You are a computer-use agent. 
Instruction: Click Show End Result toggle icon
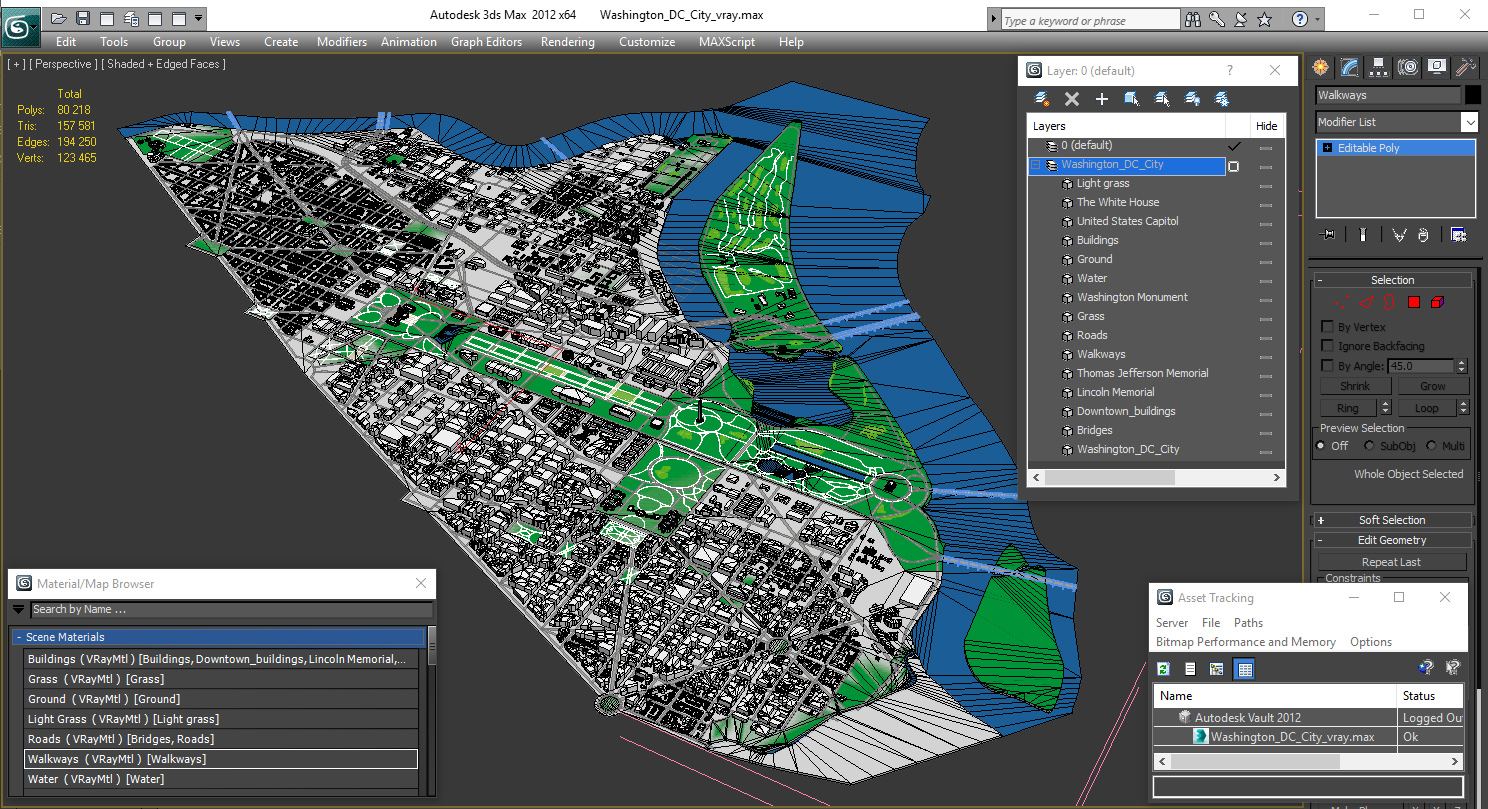(x=1362, y=234)
